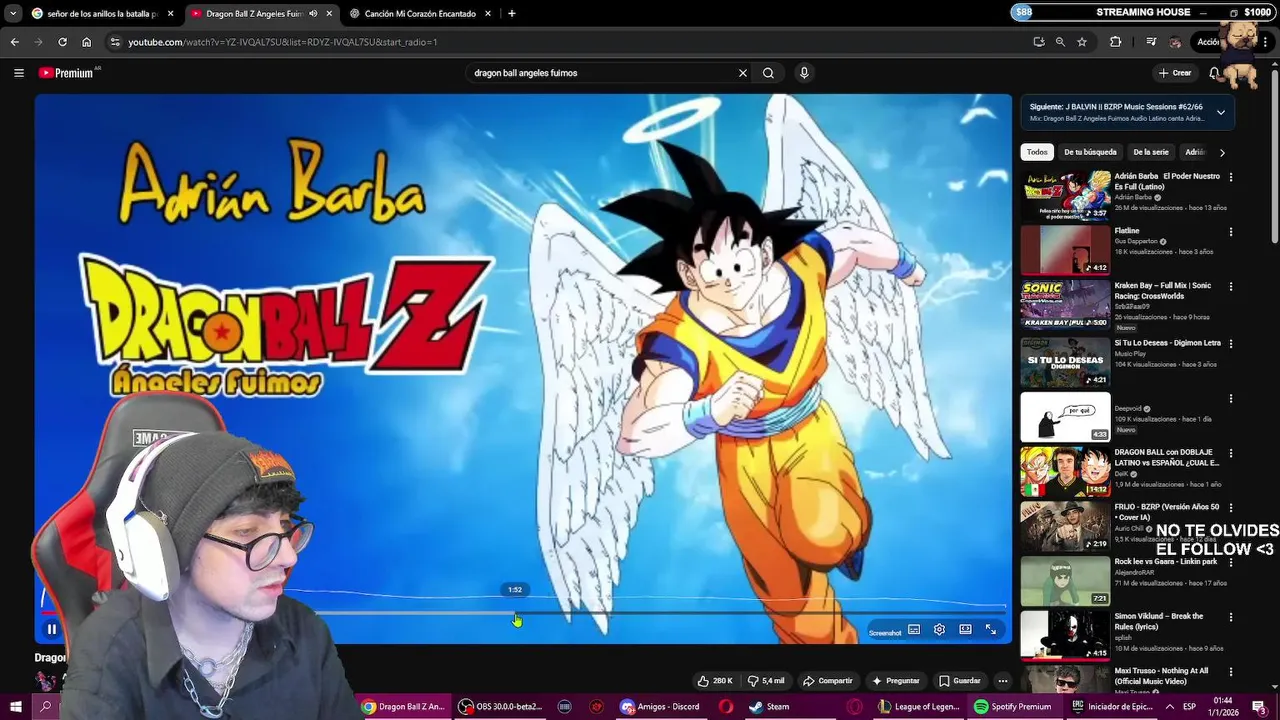The height and width of the screenshot is (720, 1280).
Task: Open options menu for Flatline video
Action: (1231, 232)
